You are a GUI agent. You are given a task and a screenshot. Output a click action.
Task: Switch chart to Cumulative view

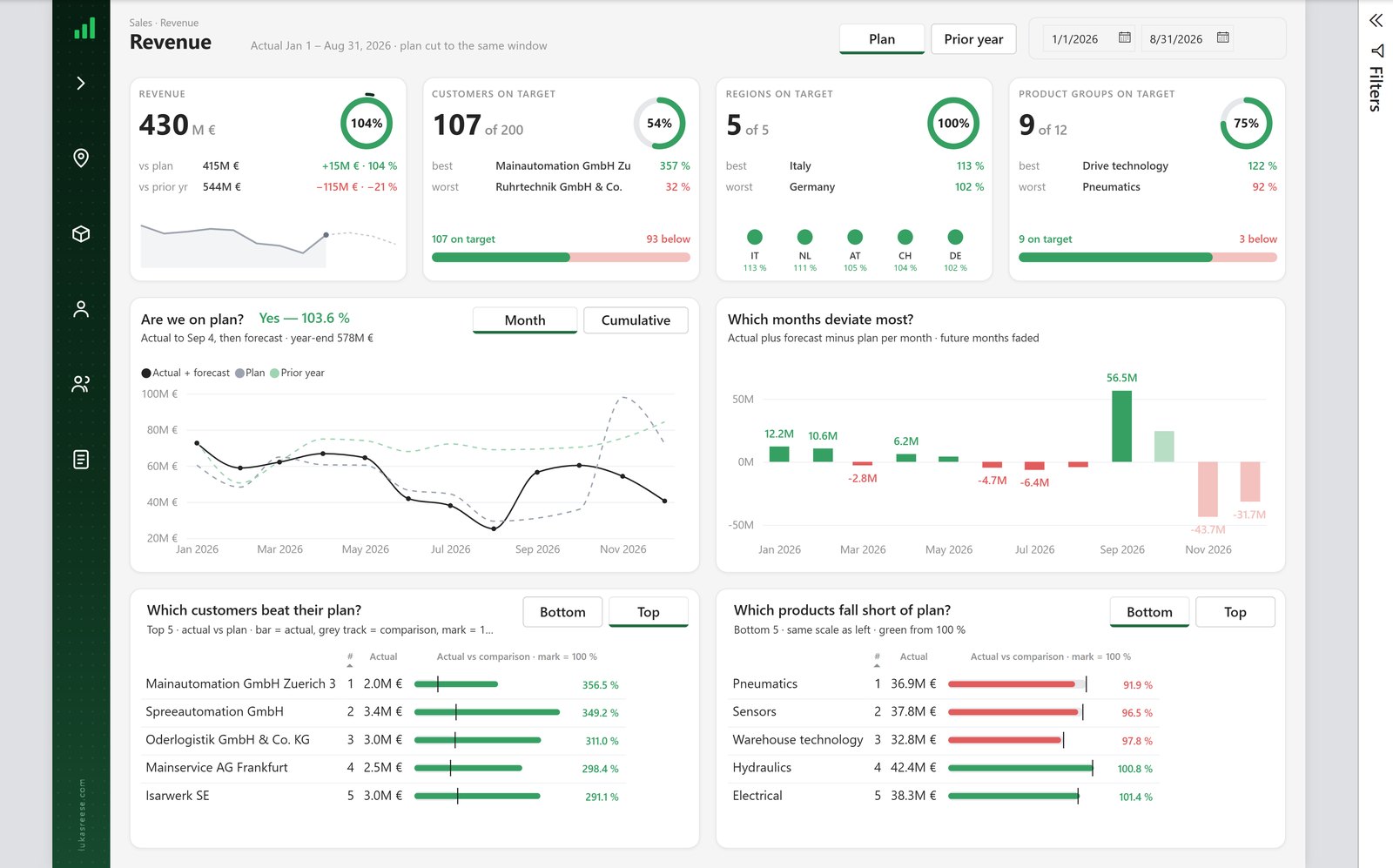pos(636,320)
